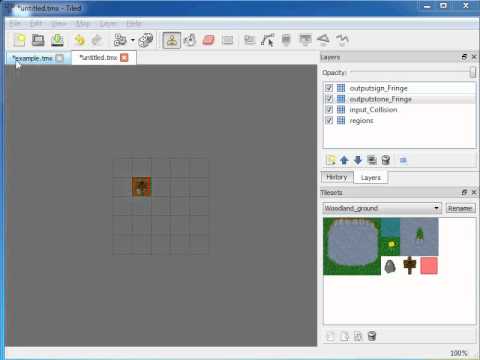The image size is (480, 360).
Task: Select the Stamp Brush tool
Action: tap(172, 40)
